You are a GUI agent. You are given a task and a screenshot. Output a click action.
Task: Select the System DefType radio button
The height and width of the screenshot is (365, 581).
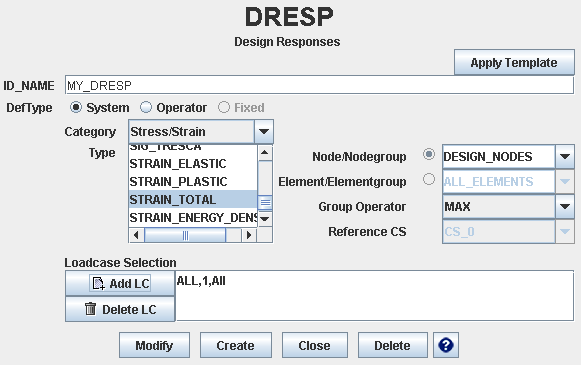[76, 107]
